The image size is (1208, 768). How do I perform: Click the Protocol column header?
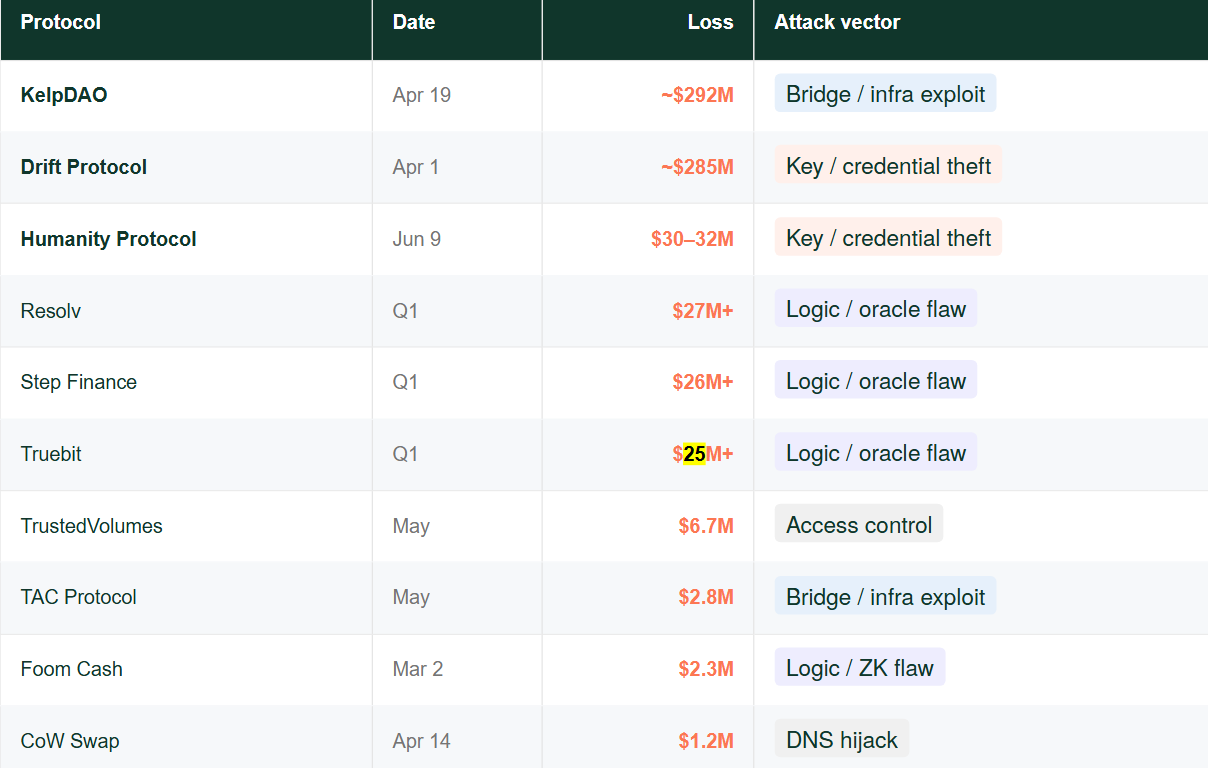(x=61, y=22)
